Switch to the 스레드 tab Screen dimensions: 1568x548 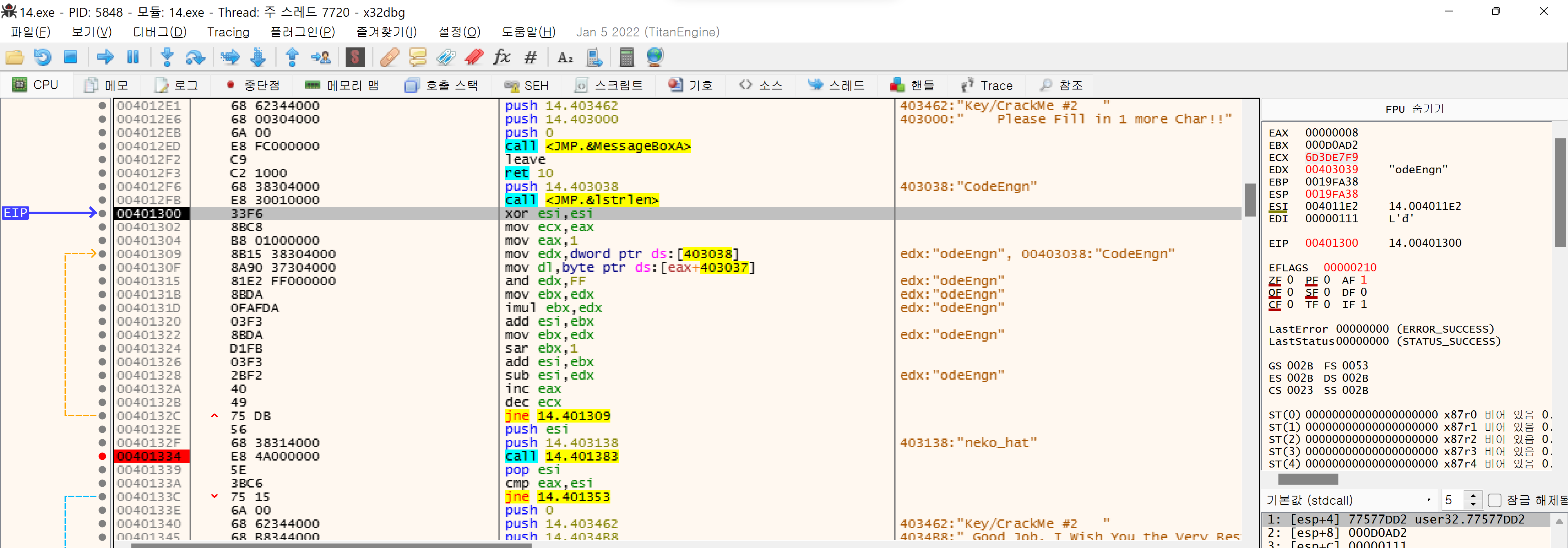[x=836, y=85]
